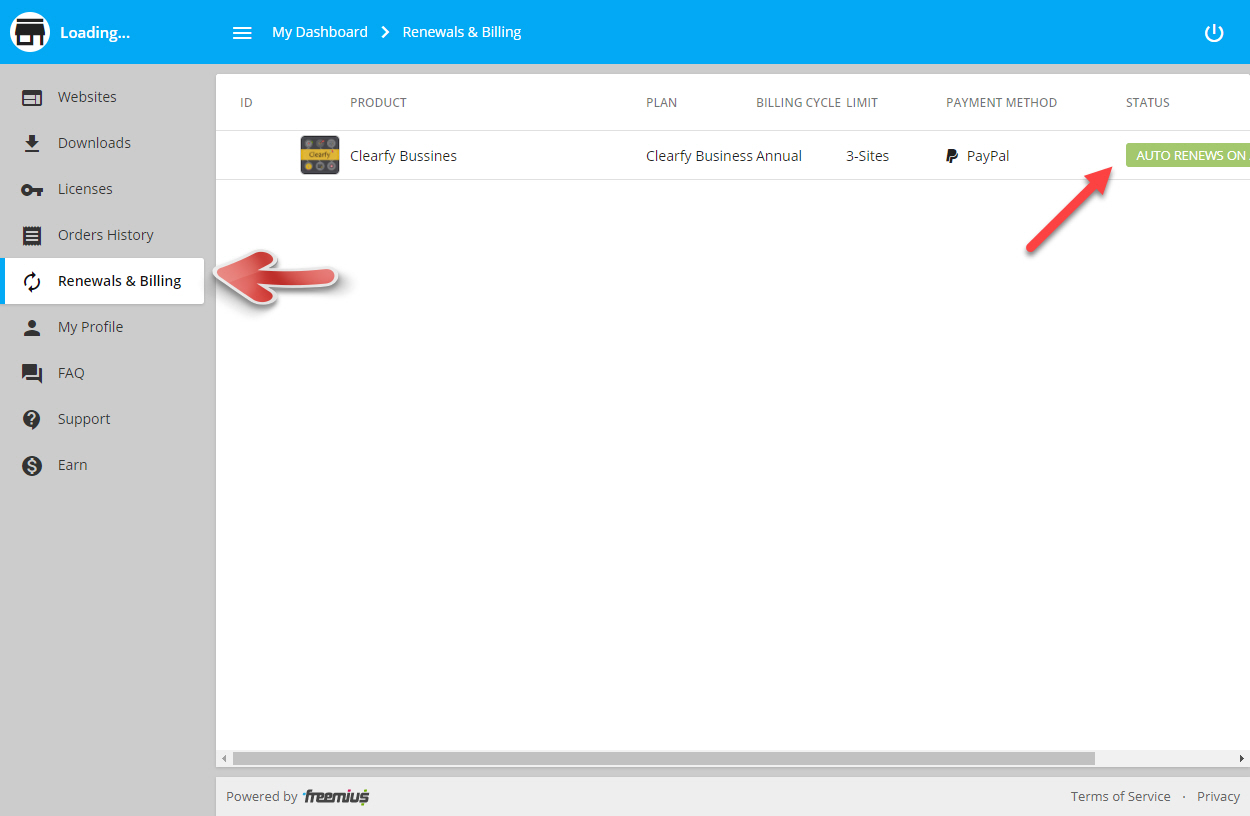Click the ID column header

point(246,102)
